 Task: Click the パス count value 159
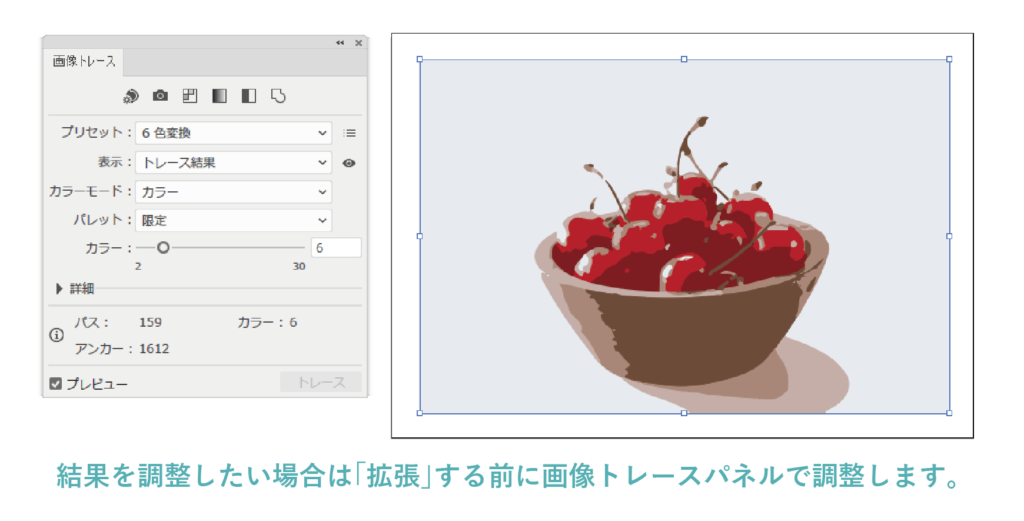pos(150,323)
